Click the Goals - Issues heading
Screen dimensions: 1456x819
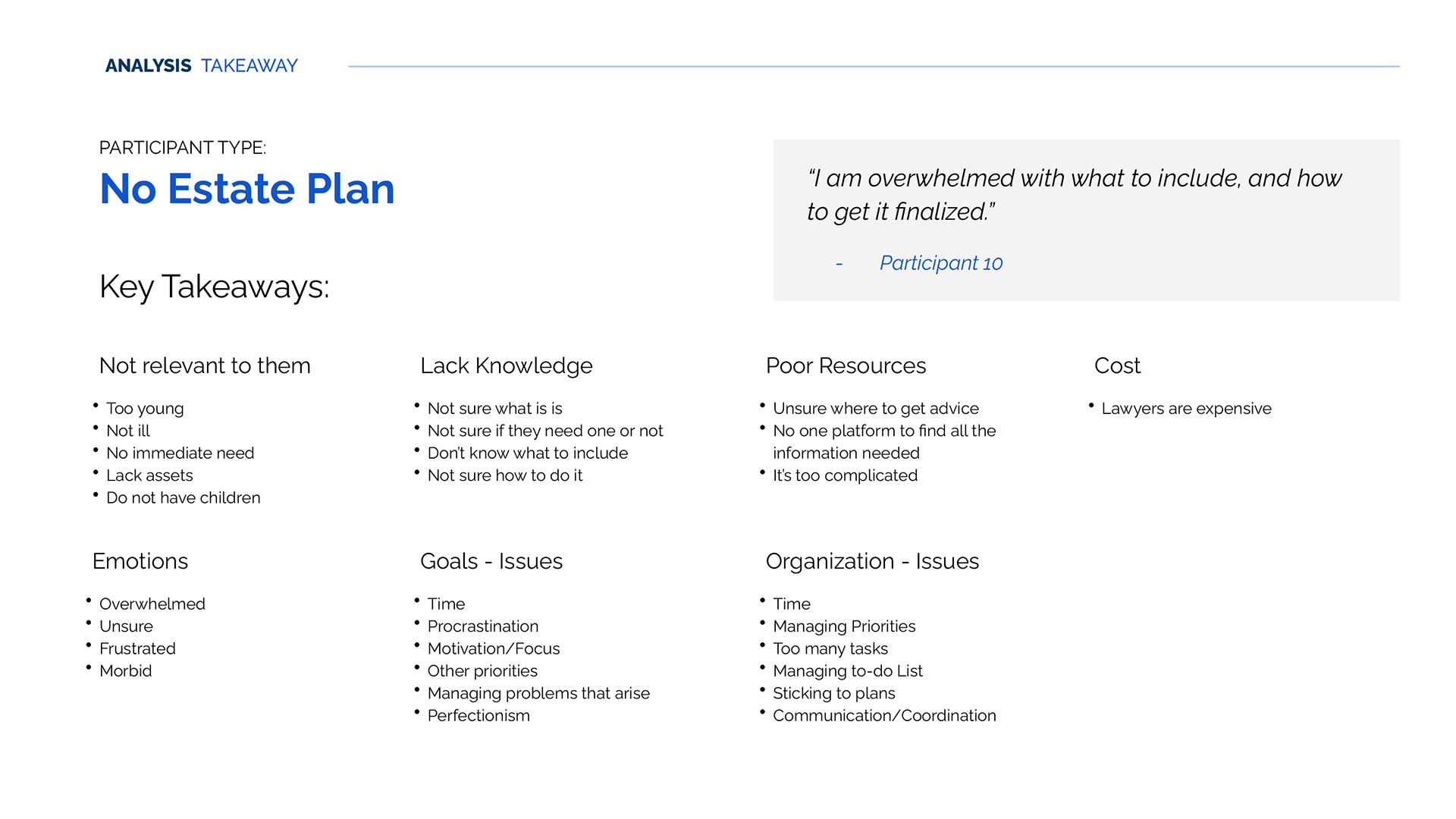[491, 561]
